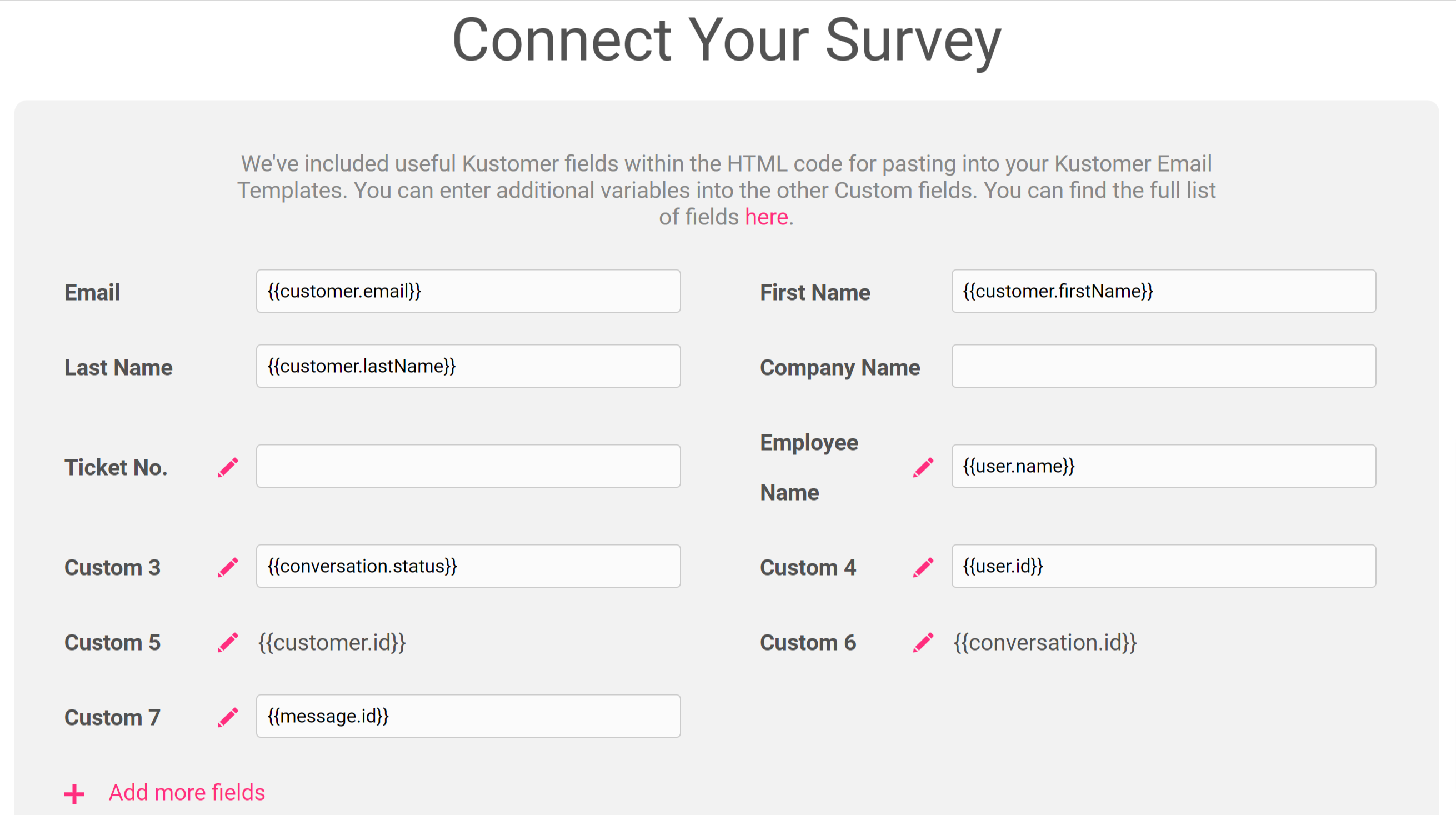Rename Custom 3 using its pencil icon
Screen dimensions: 1456x815
click(x=228, y=567)
